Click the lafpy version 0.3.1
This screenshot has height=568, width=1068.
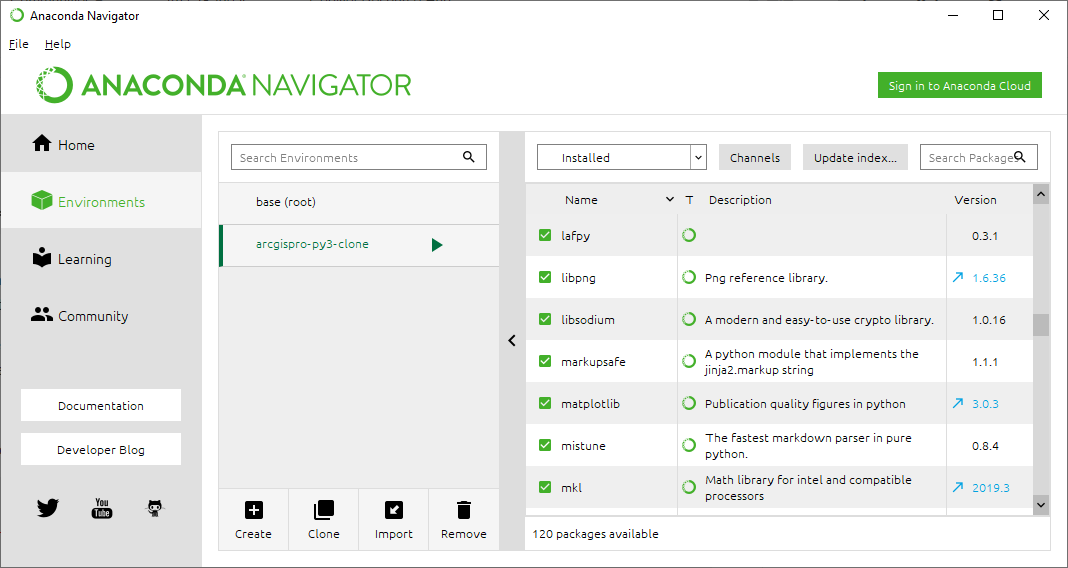tap(985, 236)
